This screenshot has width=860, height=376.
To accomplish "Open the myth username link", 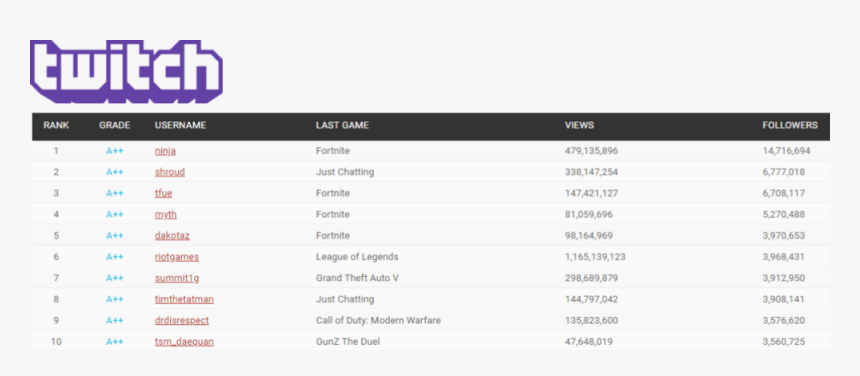I will coord(166,214).
